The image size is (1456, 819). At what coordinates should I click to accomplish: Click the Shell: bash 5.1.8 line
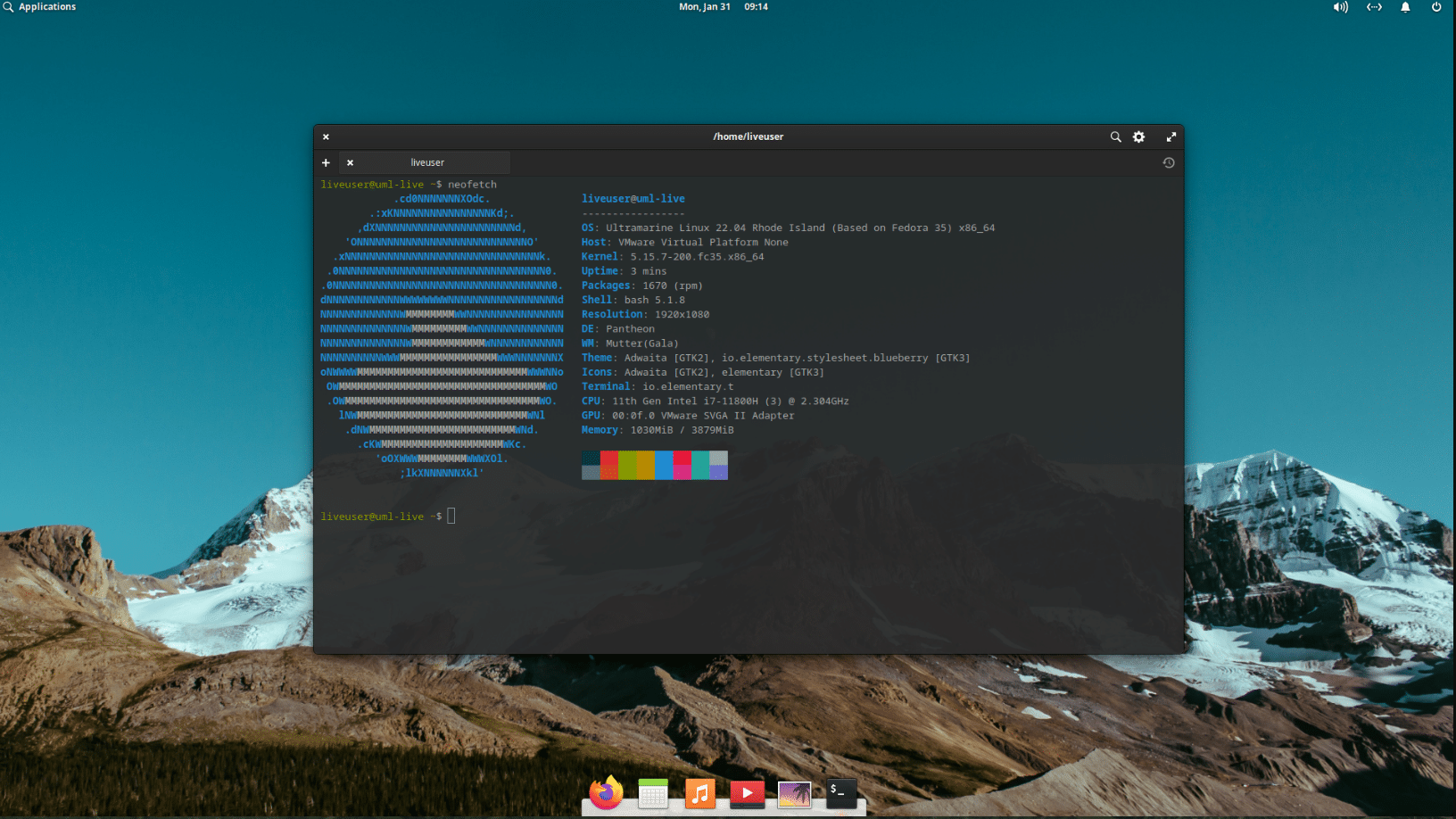(x=633, y=300)
